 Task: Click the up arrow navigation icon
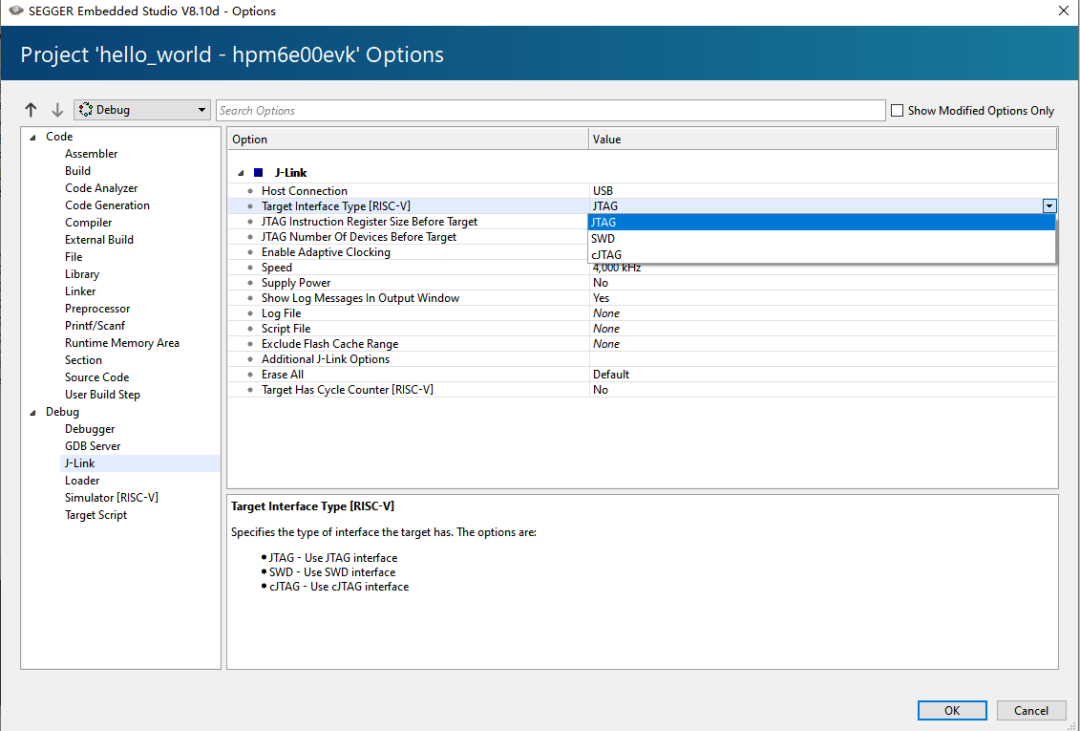30,110
